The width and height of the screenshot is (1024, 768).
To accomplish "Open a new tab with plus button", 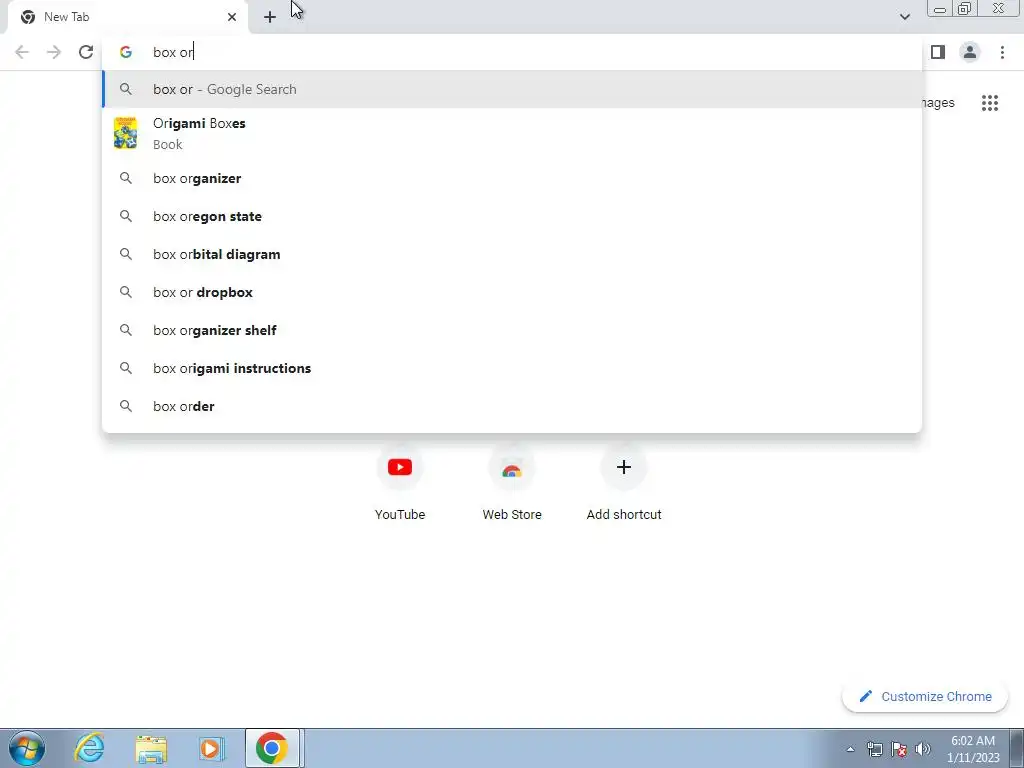I will pos(270,17).
